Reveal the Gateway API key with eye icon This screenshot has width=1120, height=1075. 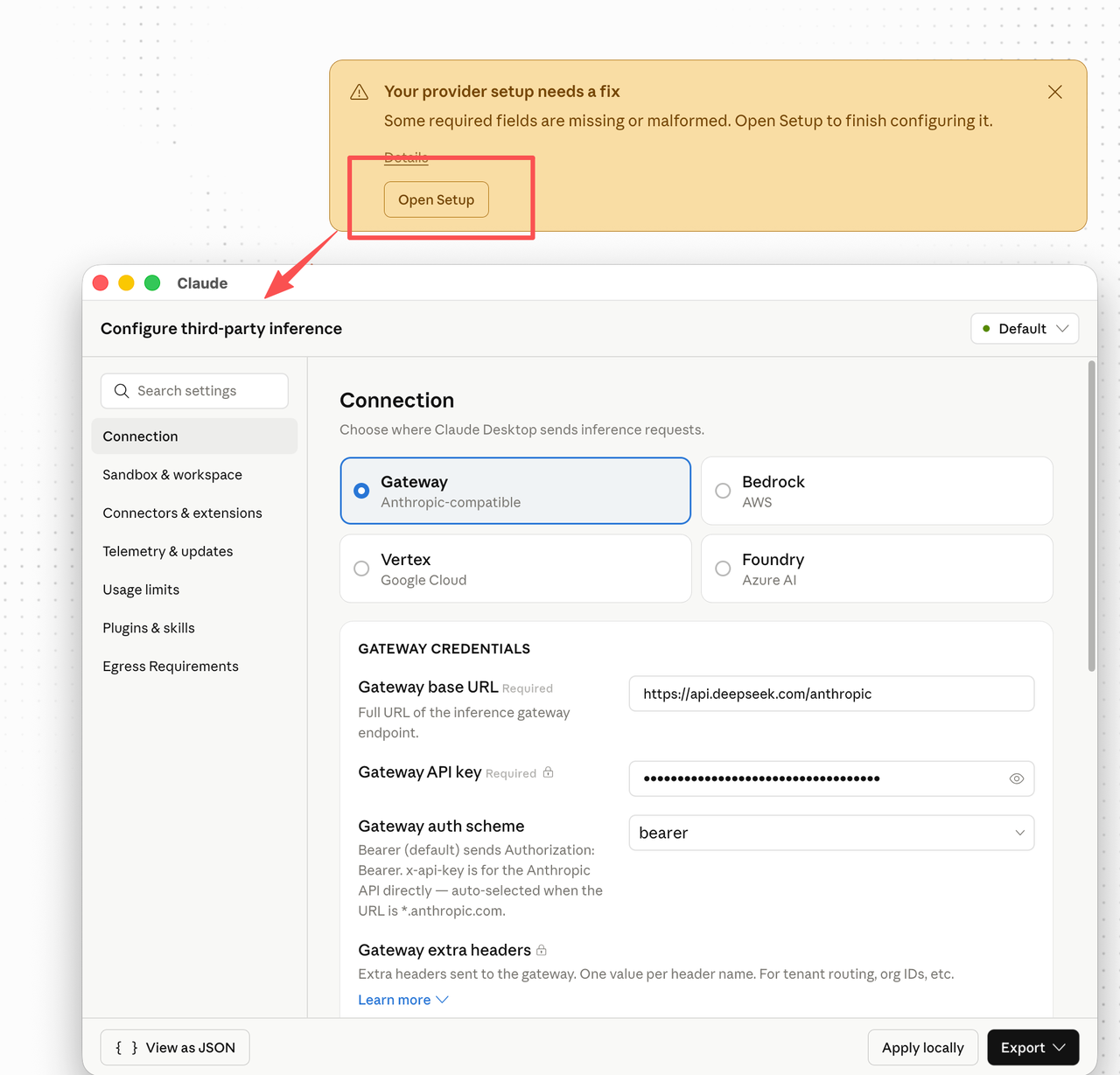tap(1016, 778)
